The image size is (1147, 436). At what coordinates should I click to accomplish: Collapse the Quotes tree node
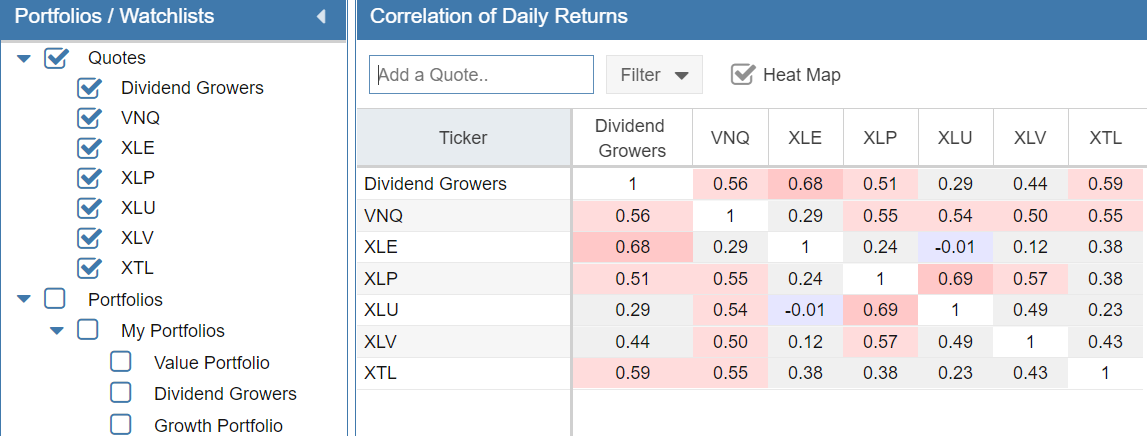[x=25, y=59]
